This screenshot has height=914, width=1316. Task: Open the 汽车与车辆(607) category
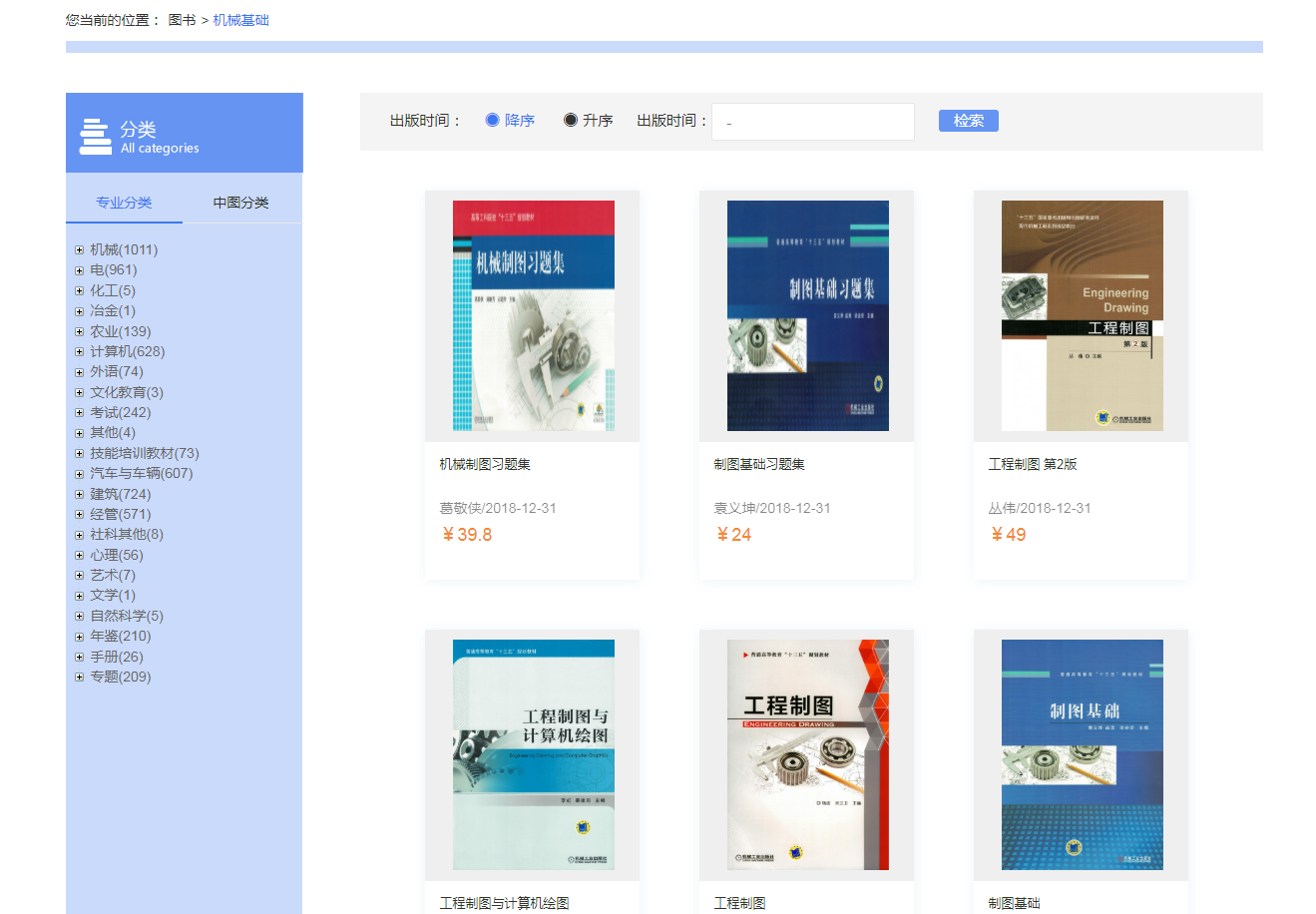point(142,474)
